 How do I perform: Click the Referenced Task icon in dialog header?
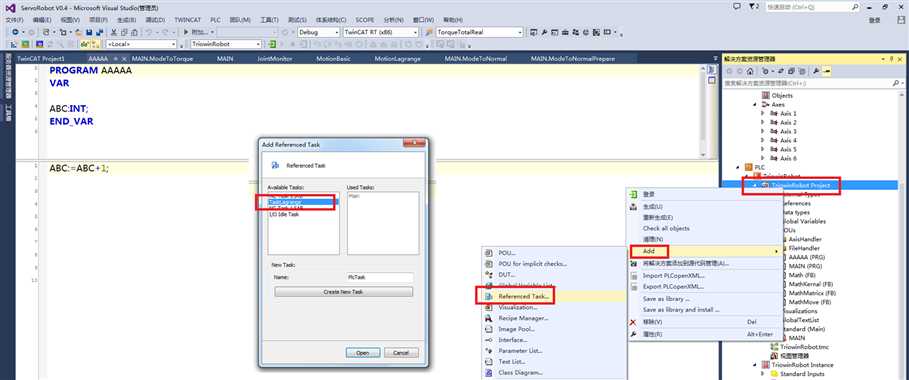[x=275, y=165]
